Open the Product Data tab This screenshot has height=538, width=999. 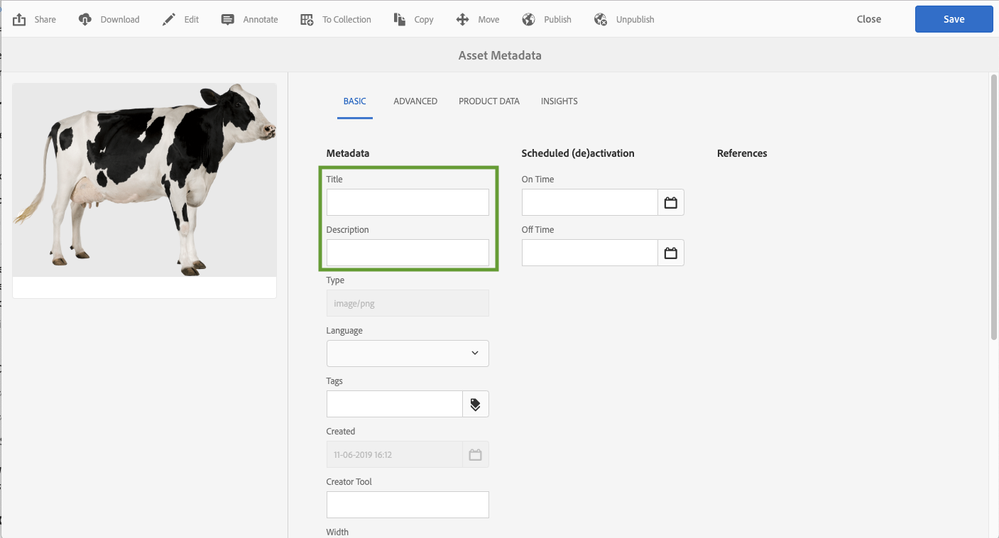(x=489, y=101)
